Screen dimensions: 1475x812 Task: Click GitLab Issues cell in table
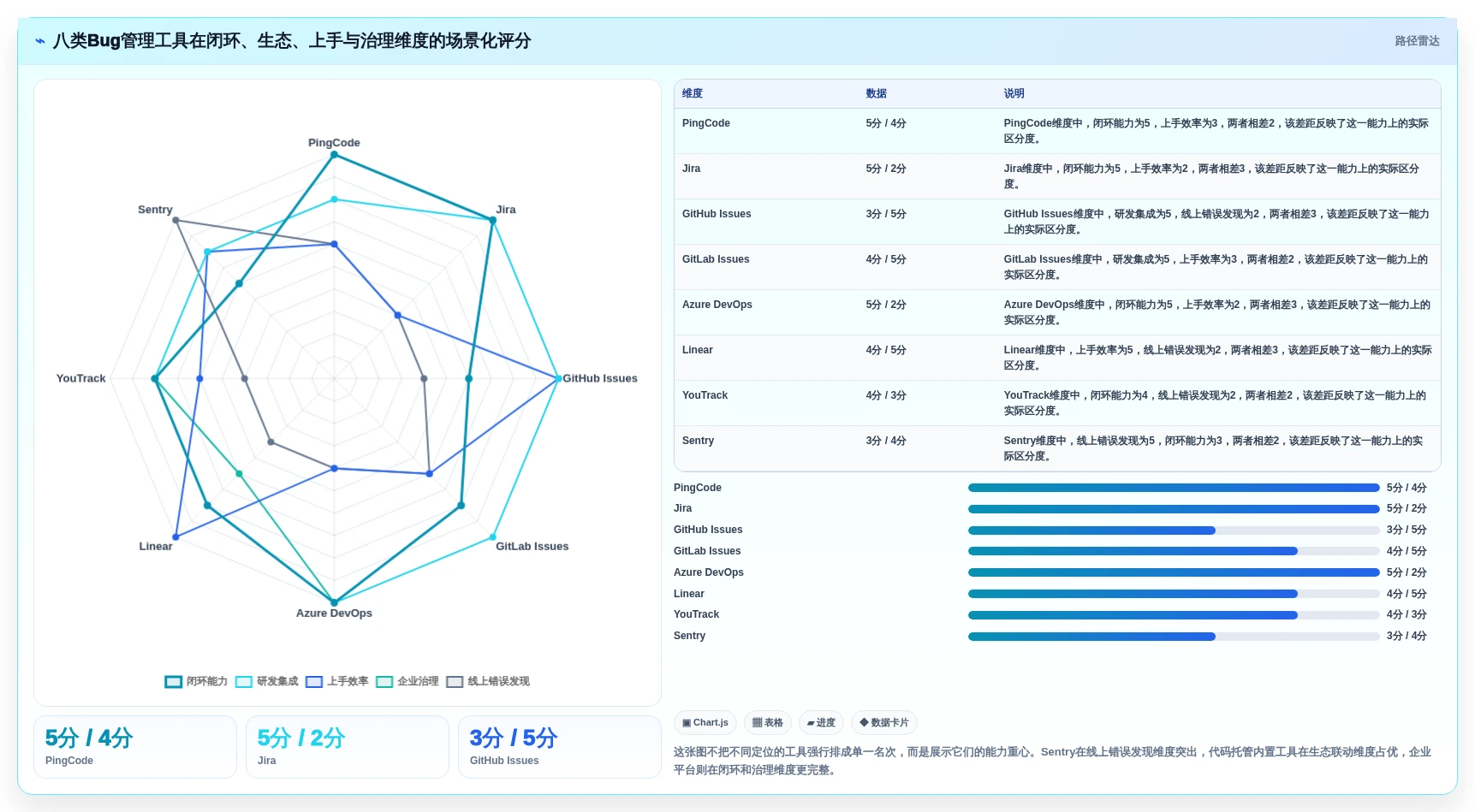[716, 259]
